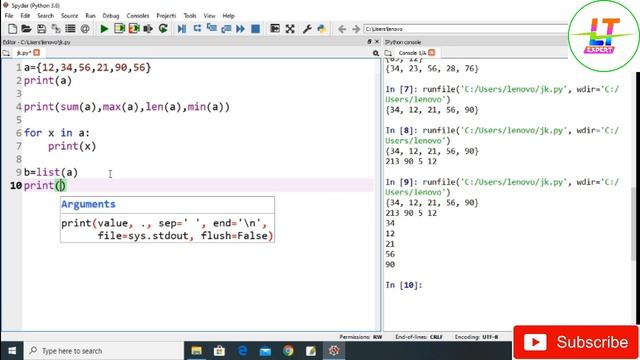The height and width of the screenshot is (360, 640).
Task: Open the Tools menu
Action: (190, 16)
